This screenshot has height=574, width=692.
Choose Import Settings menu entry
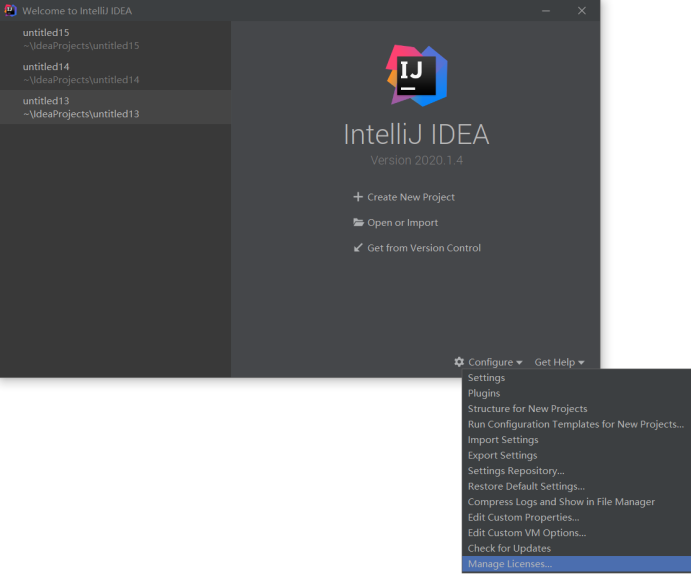tap(576, 440)
